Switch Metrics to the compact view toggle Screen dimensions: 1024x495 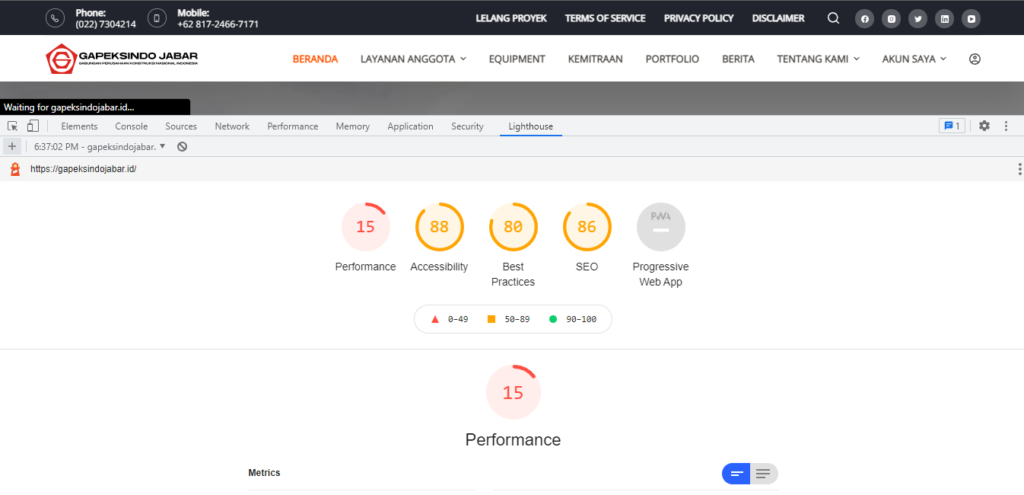click(x=736, y=473)
